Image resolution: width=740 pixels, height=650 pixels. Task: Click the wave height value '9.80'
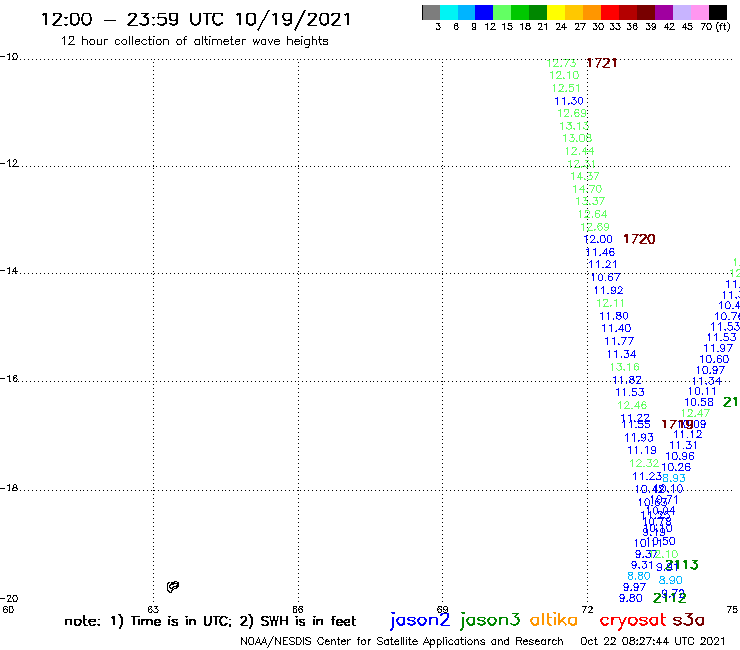tap(631, 598)
